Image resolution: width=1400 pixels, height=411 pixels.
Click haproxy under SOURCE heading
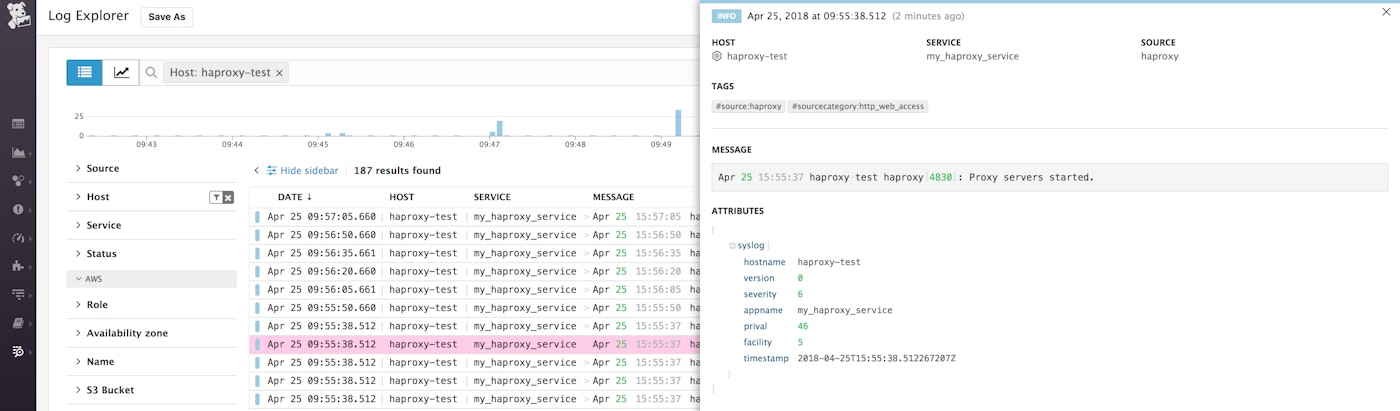click(1160, 56)
